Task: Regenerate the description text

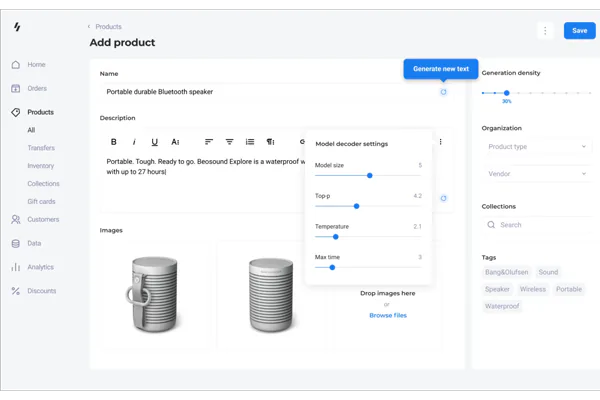Action: pyautogui.click(x=443, y=198)
